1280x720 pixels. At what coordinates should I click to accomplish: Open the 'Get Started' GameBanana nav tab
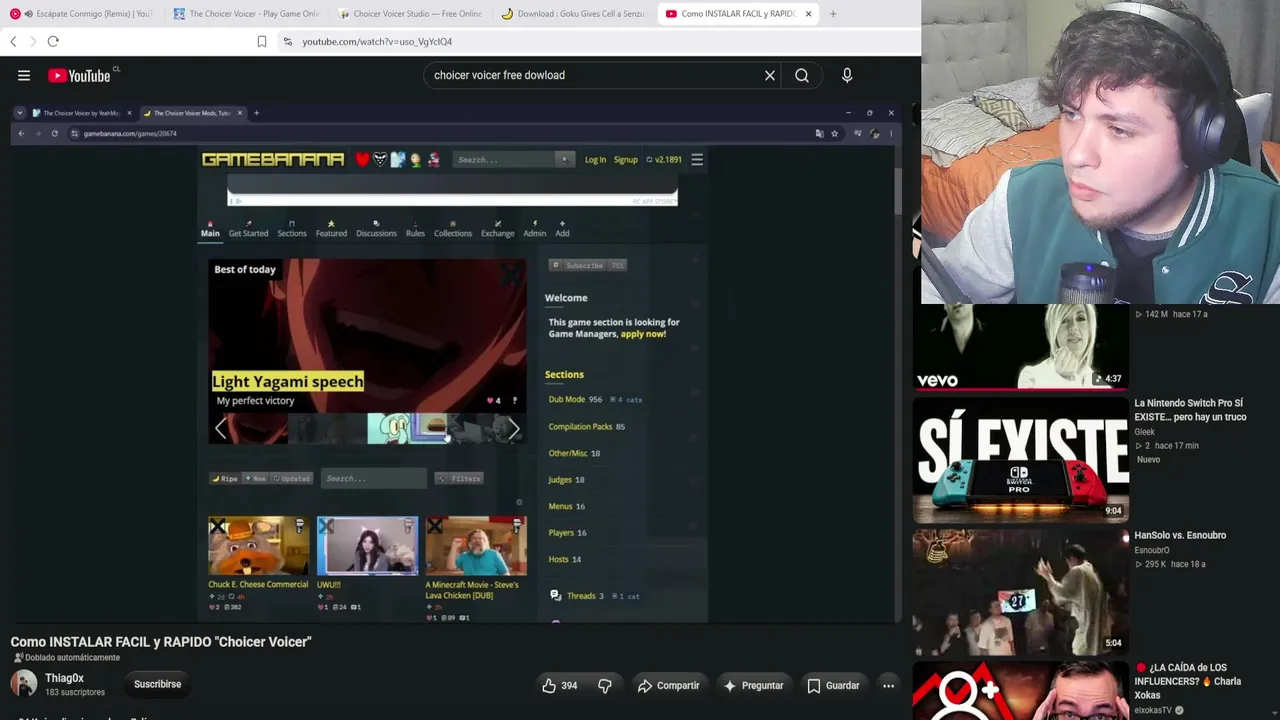pos(248,230)
